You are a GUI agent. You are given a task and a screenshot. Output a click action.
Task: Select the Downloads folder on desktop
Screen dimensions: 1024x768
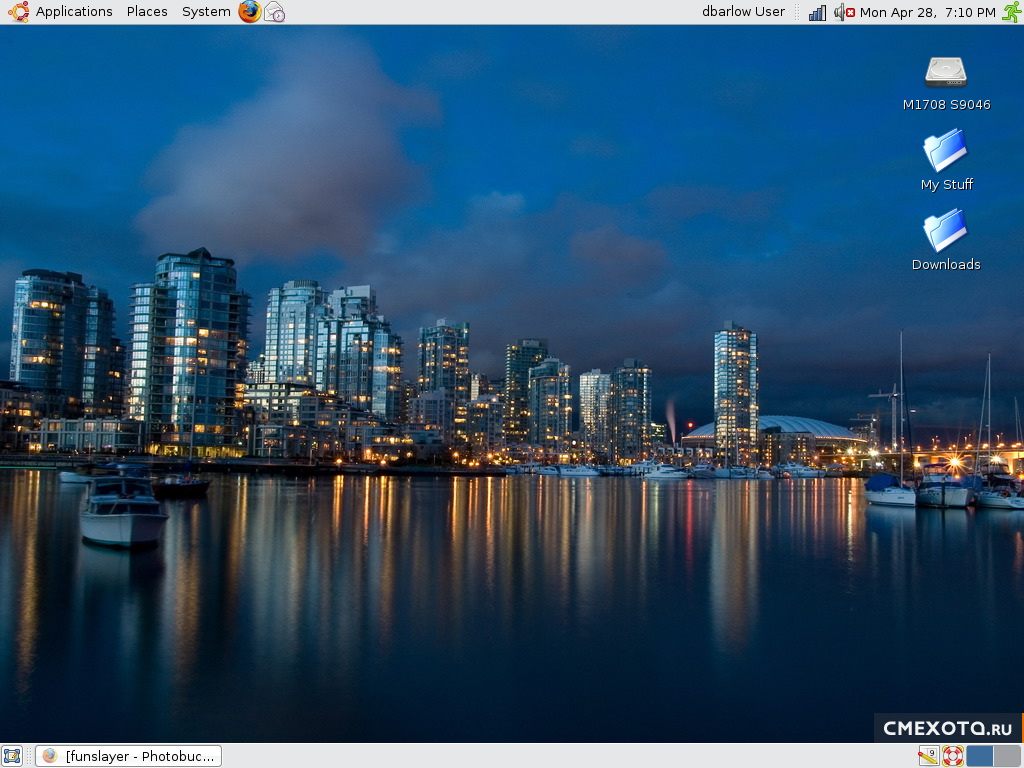coord(946,231)
